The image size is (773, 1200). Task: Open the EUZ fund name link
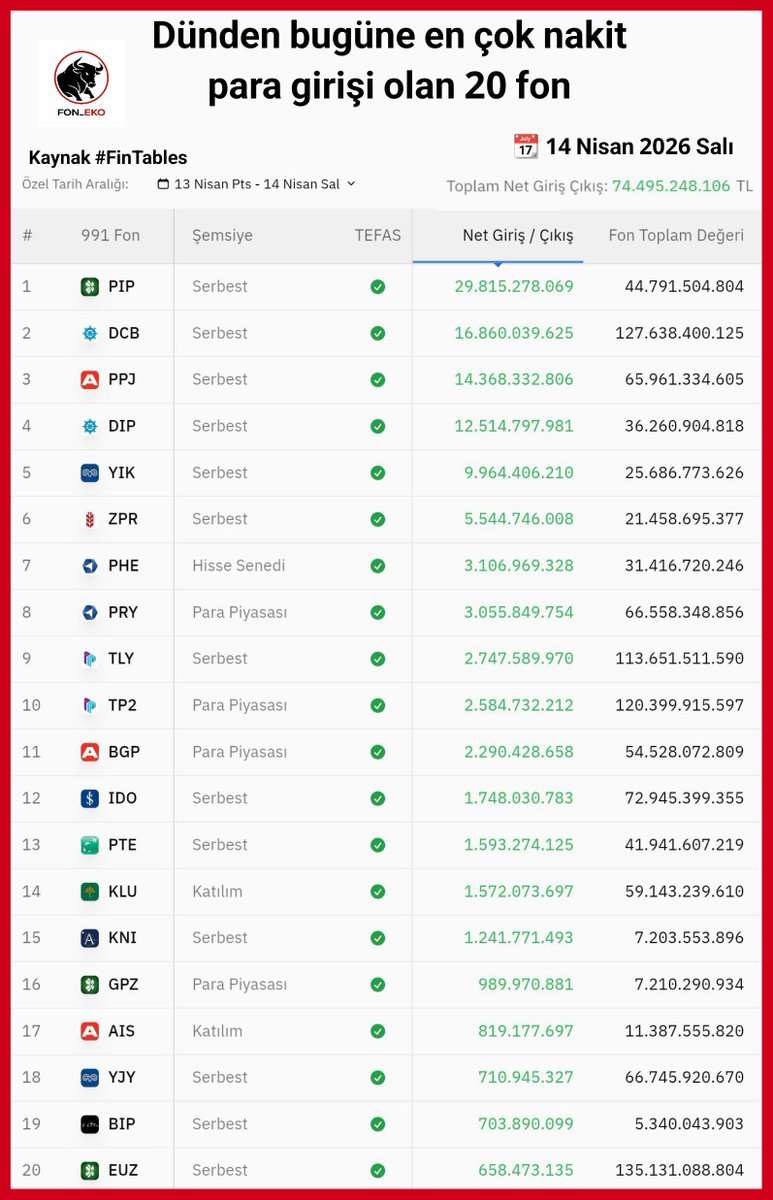coord(123,1170)
